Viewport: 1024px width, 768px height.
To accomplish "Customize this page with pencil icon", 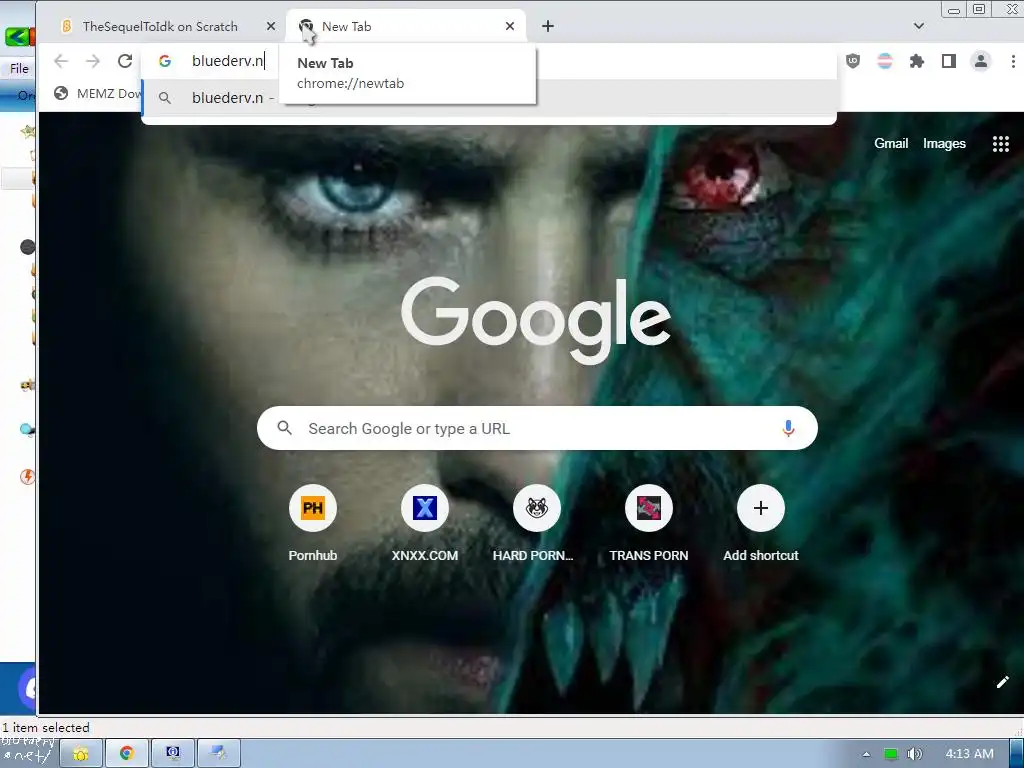I will 1002,682.
